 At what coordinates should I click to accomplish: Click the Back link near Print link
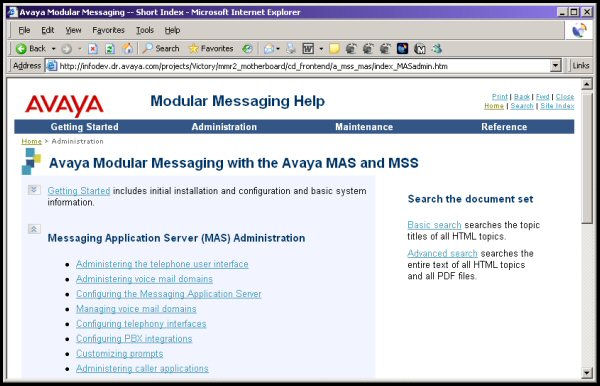click(x=522, y=97)
